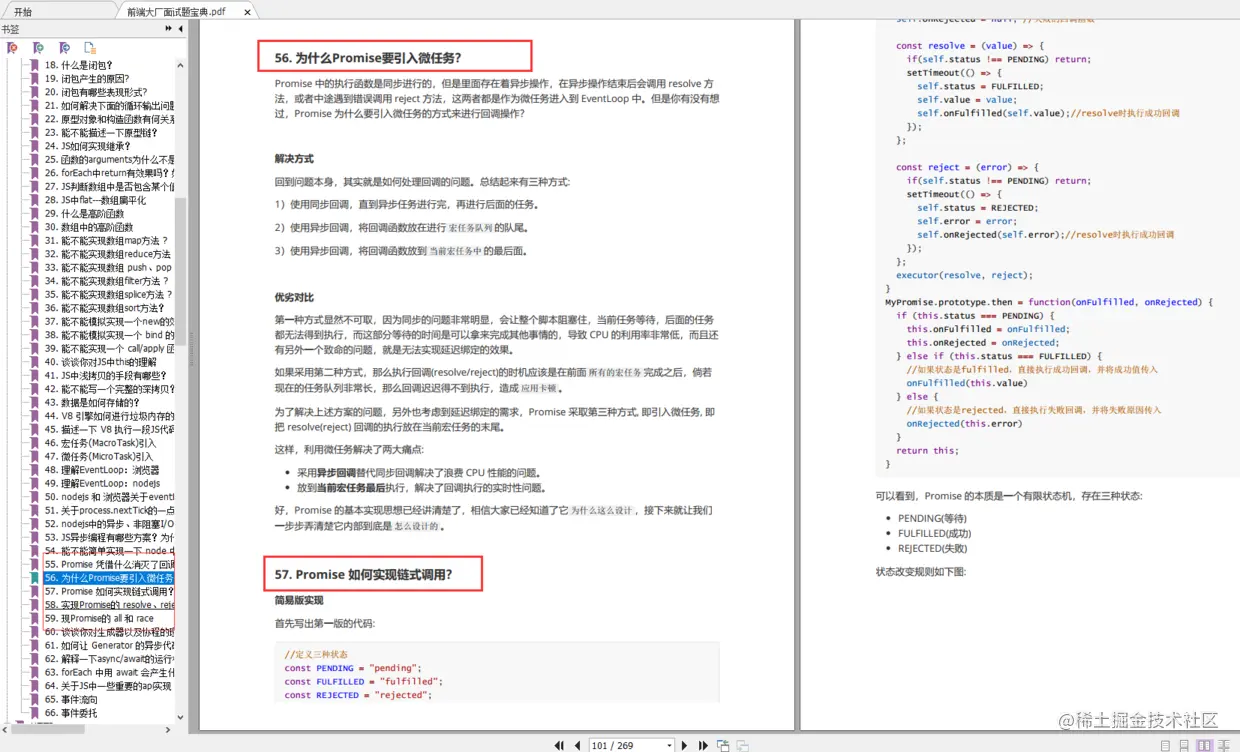Open bookmark 31. 能不能实现数组map方法
The image size is (1240, 752).
pyautogui.click(x=106, y=240)
